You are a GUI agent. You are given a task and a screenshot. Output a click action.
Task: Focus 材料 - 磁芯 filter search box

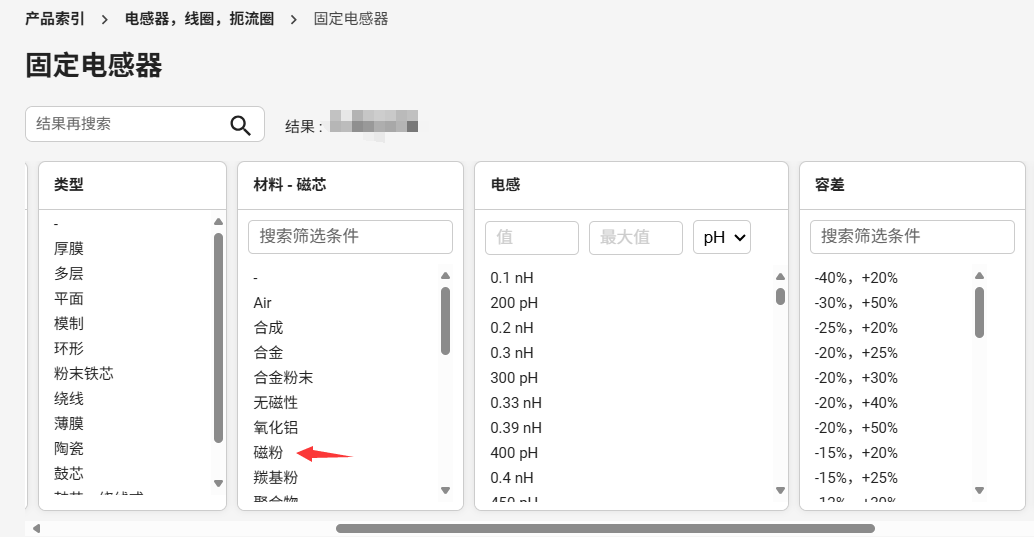click(x=350, y=237)
